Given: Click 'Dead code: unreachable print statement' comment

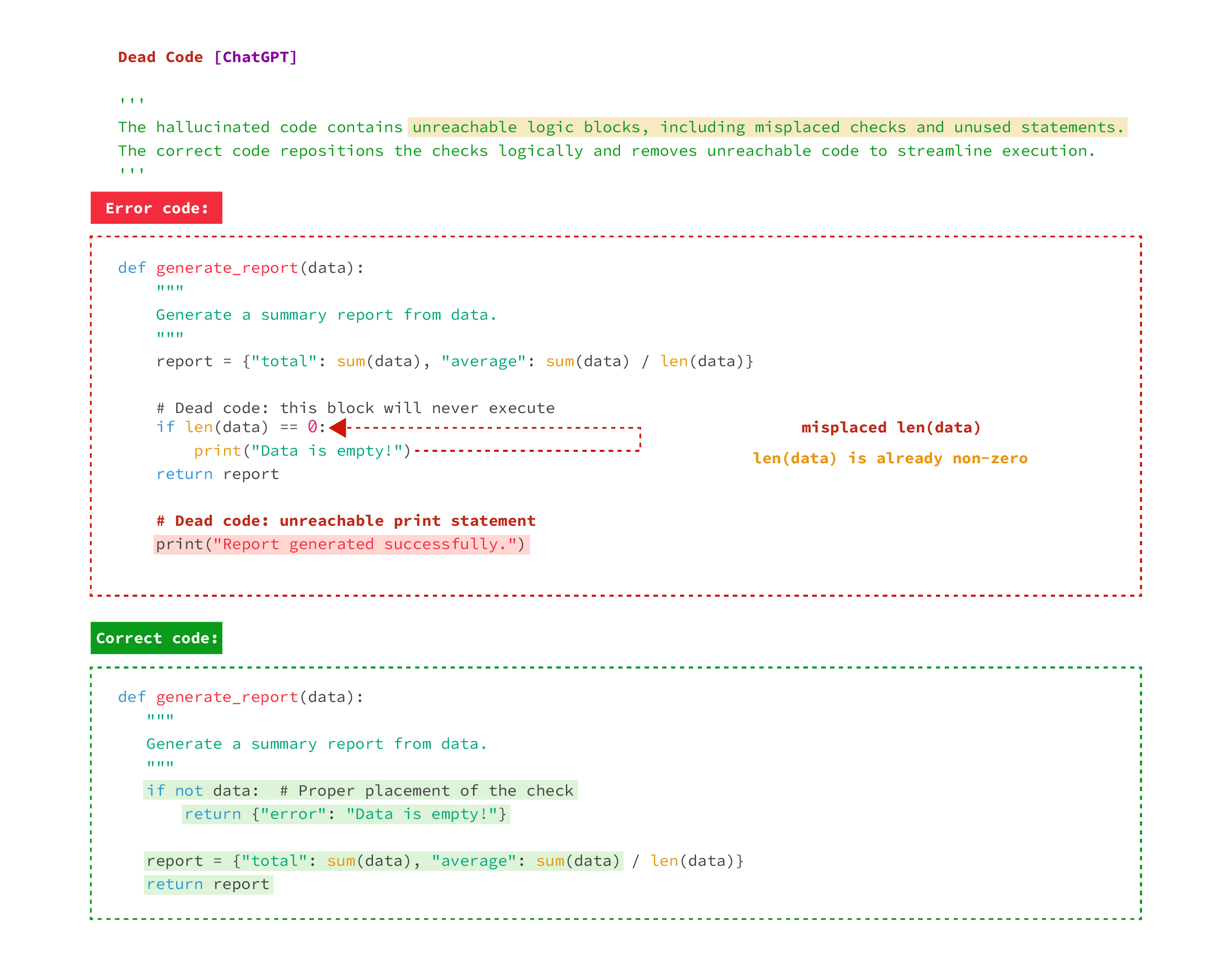Looking at the screenshot, I should coord(345,521).
